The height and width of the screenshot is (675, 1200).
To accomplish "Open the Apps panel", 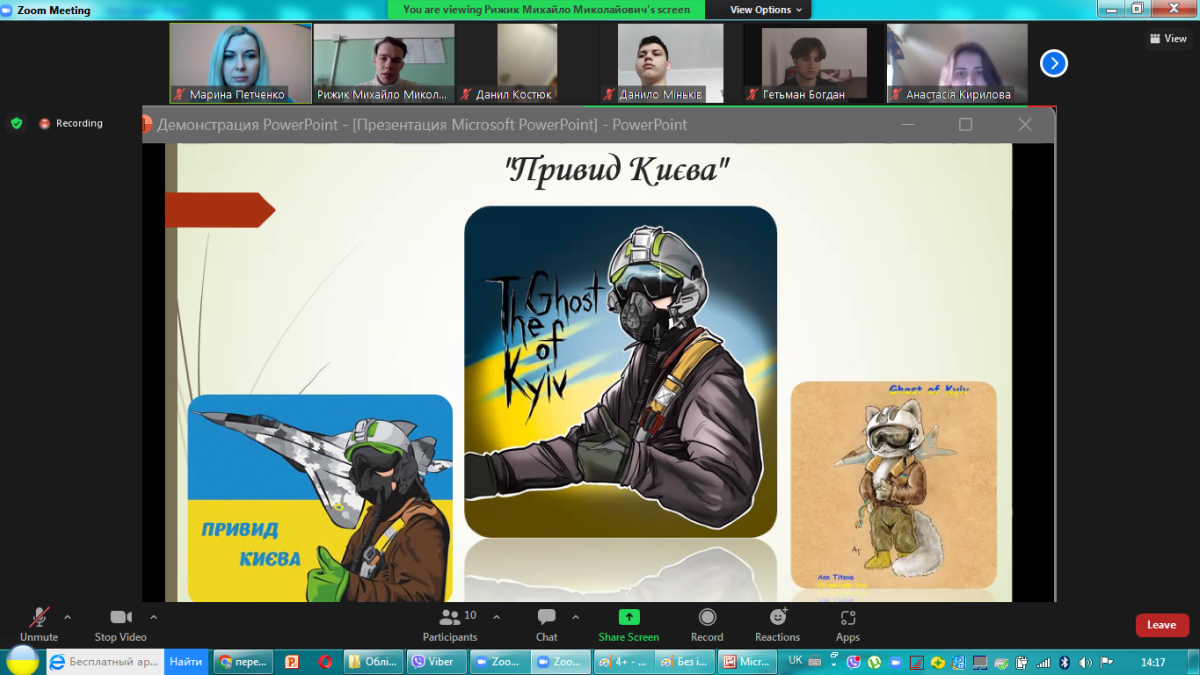I will (x=848, y=623).
